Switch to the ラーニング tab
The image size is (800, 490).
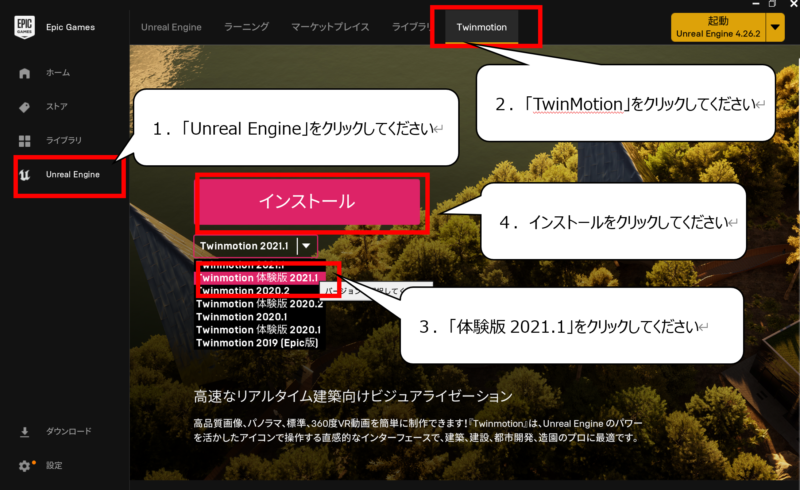[246, 27]
